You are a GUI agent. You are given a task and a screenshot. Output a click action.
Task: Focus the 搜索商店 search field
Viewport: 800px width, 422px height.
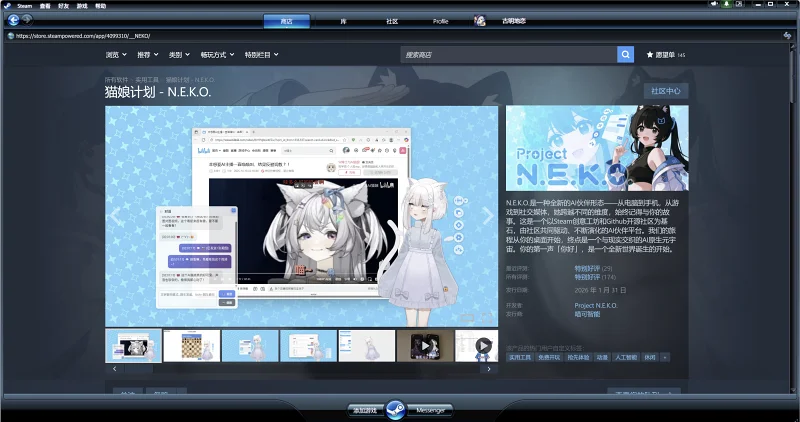pyautogui.click(x=509, y=55)
